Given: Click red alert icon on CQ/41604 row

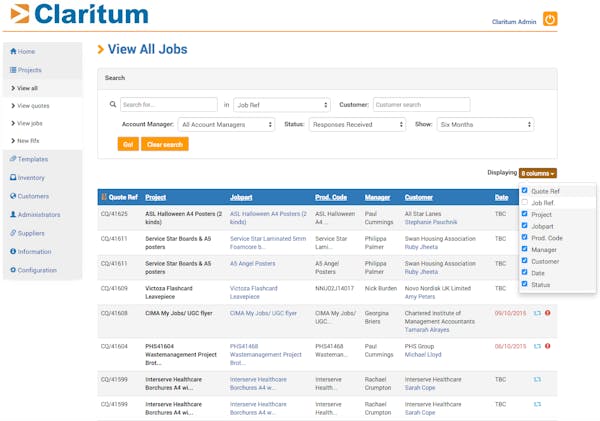Looking at the screenshot, I should [x=548, y=346].
